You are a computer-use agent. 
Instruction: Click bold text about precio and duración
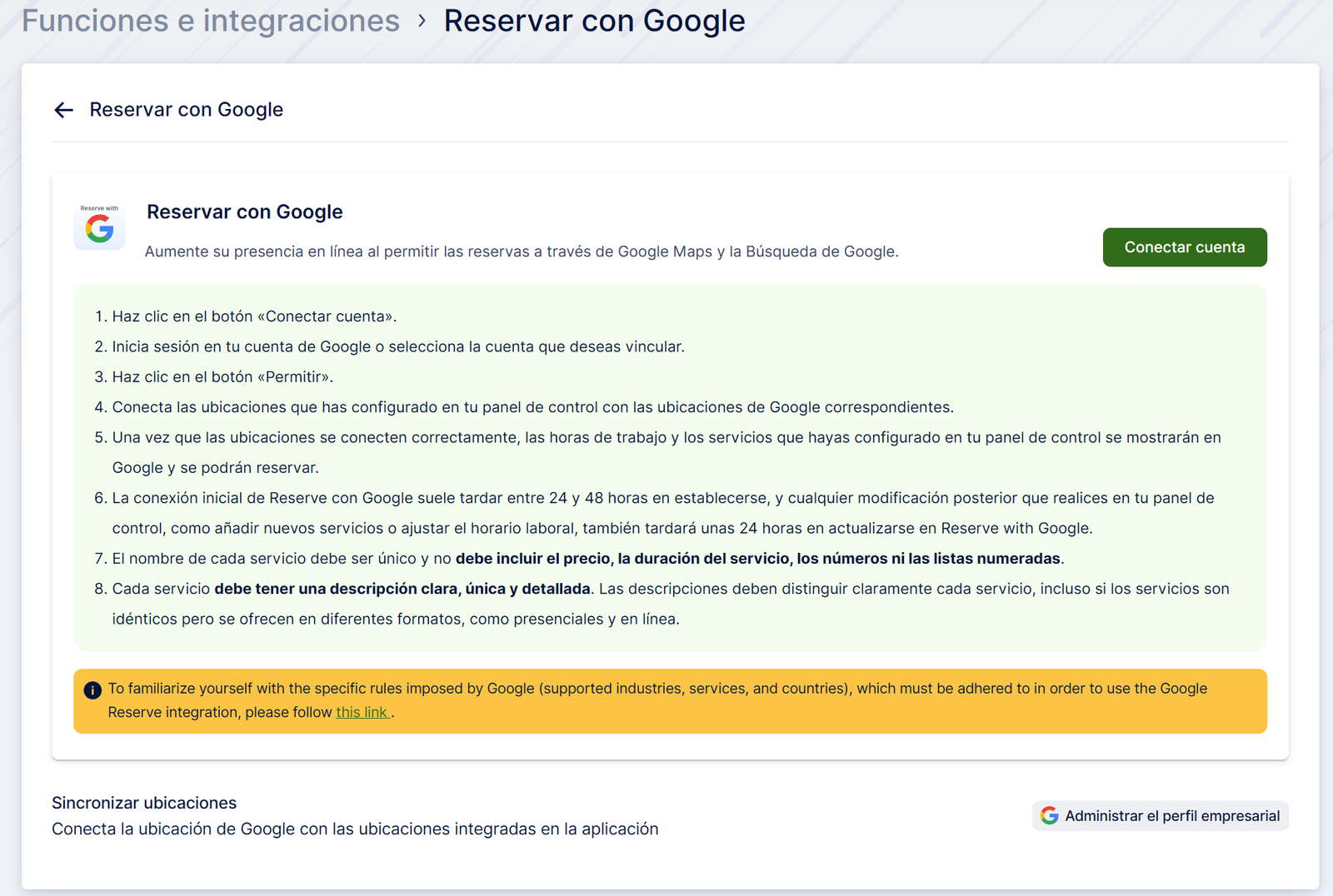click(759, 559)
